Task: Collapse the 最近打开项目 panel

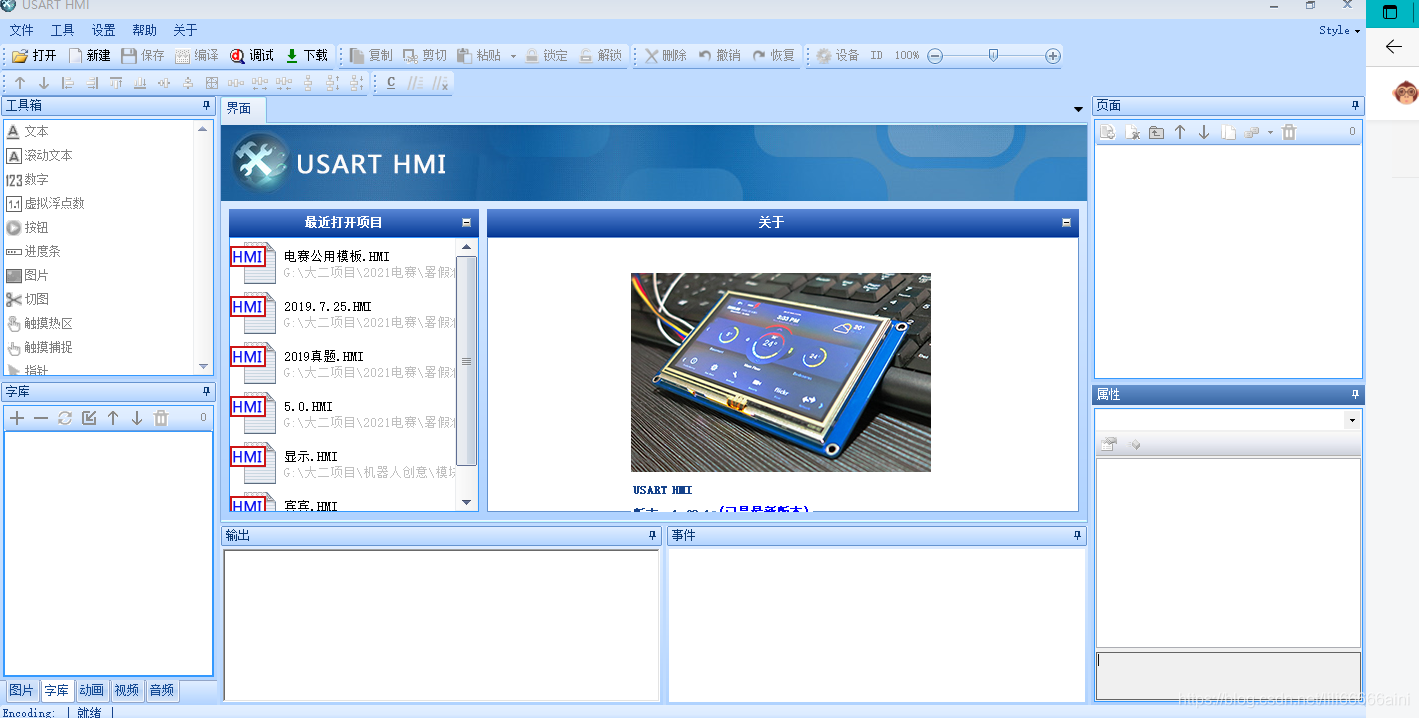Action: [x=466, y=223]
